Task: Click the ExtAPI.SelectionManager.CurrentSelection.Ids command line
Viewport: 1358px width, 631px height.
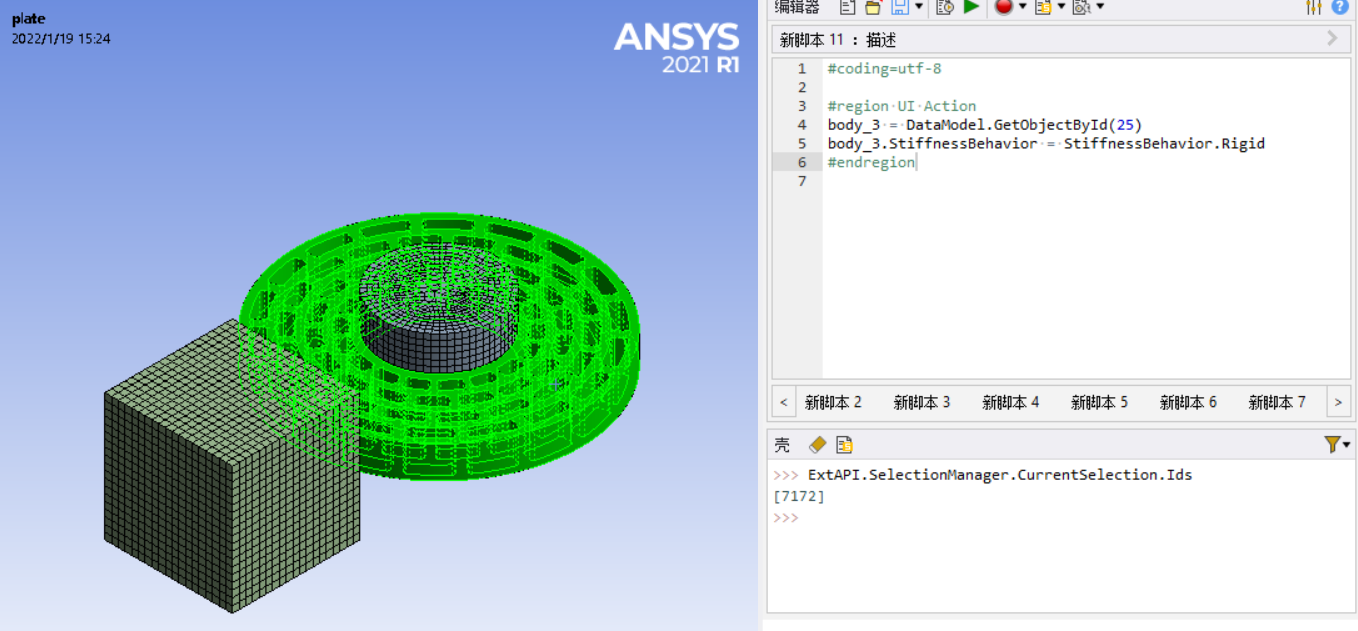Action: pos(1000,475)
